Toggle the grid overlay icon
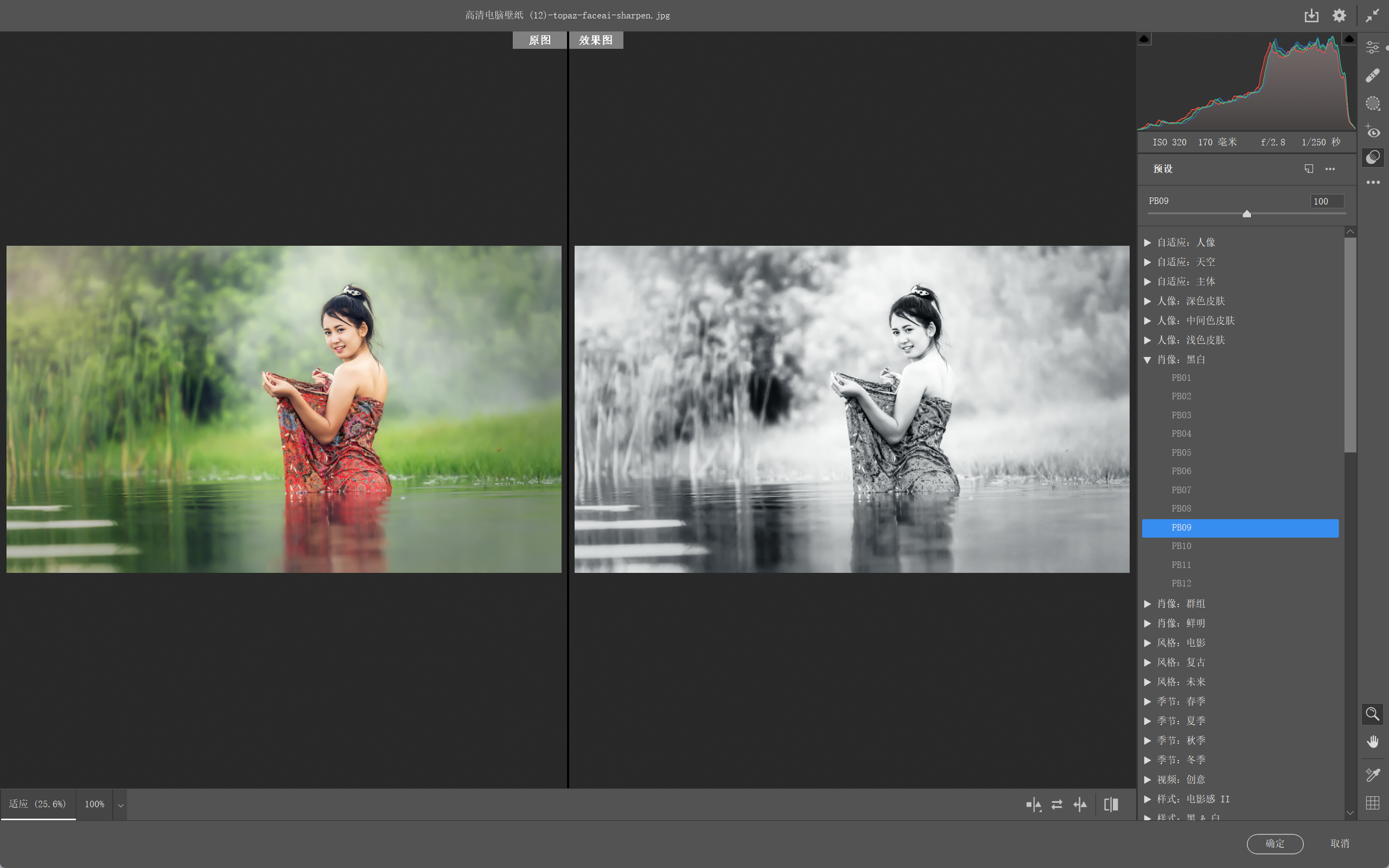This screenshot has width=1389, height=868. point(1372,803)
